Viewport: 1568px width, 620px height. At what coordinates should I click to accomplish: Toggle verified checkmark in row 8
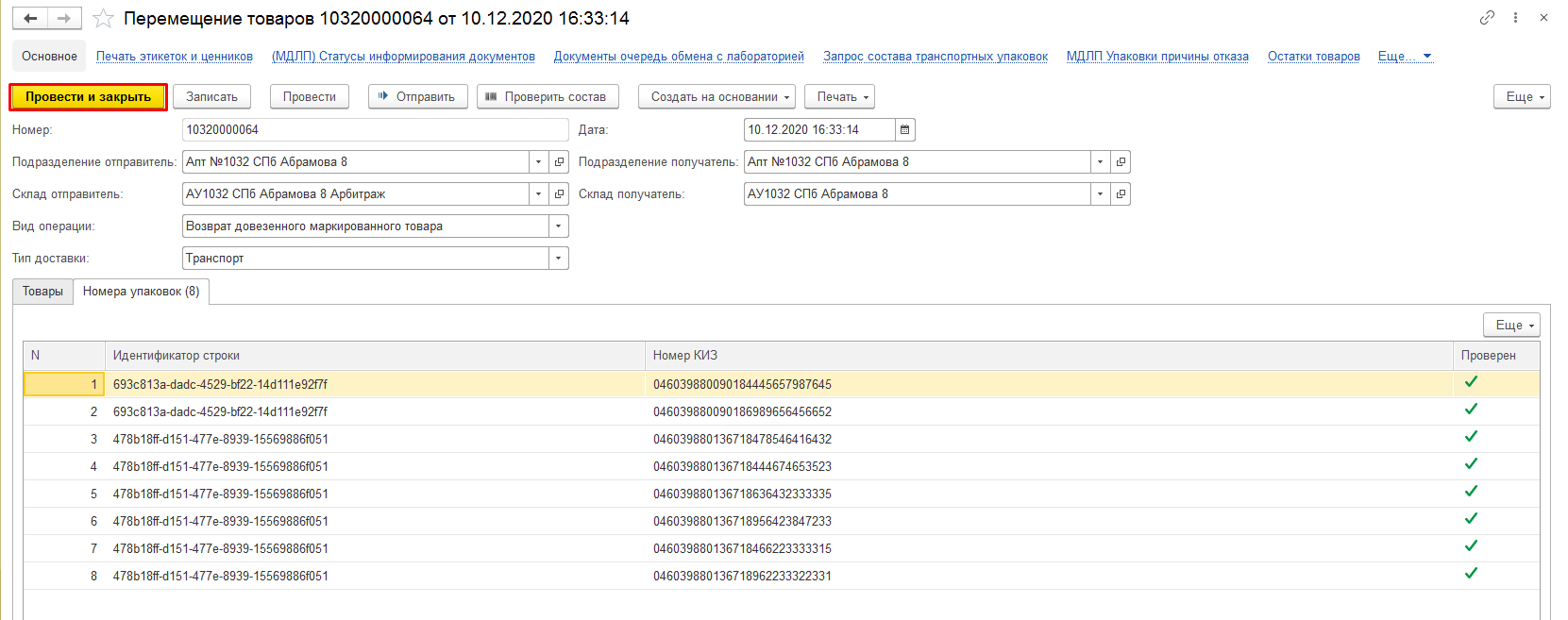point(1471,574)
